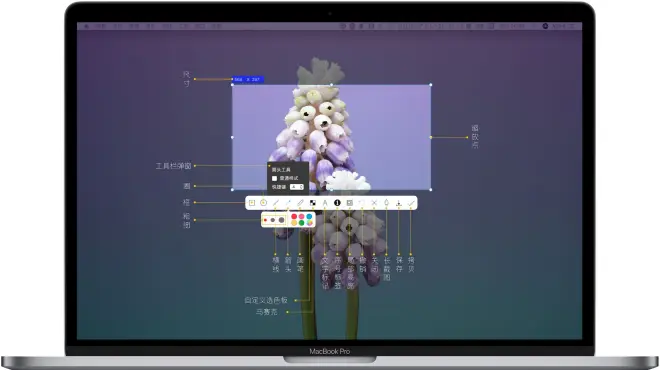Viewport: 660px width, 370px height.
Task: Select the local highlight tool
Action: (349, 203)
